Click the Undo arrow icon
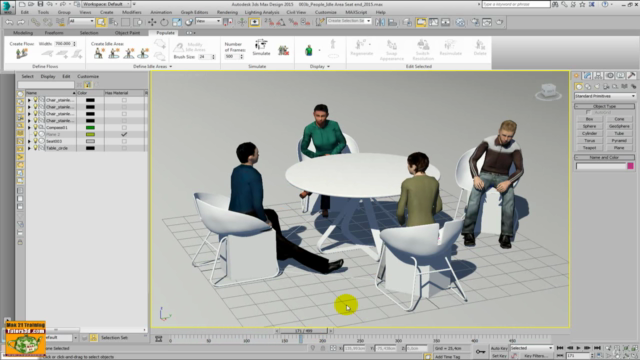Screen dimensions: 640x360 [9, 22]
